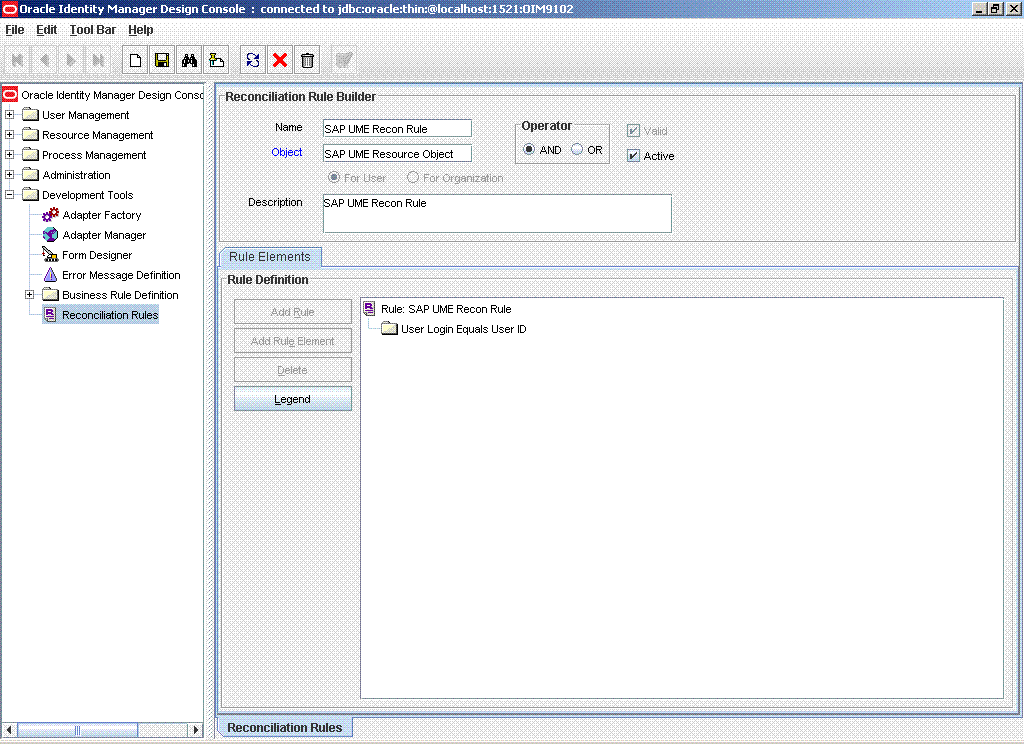Click the blue Object lookup label
This screenshot has width=1024, height=744.
point(287,152)
